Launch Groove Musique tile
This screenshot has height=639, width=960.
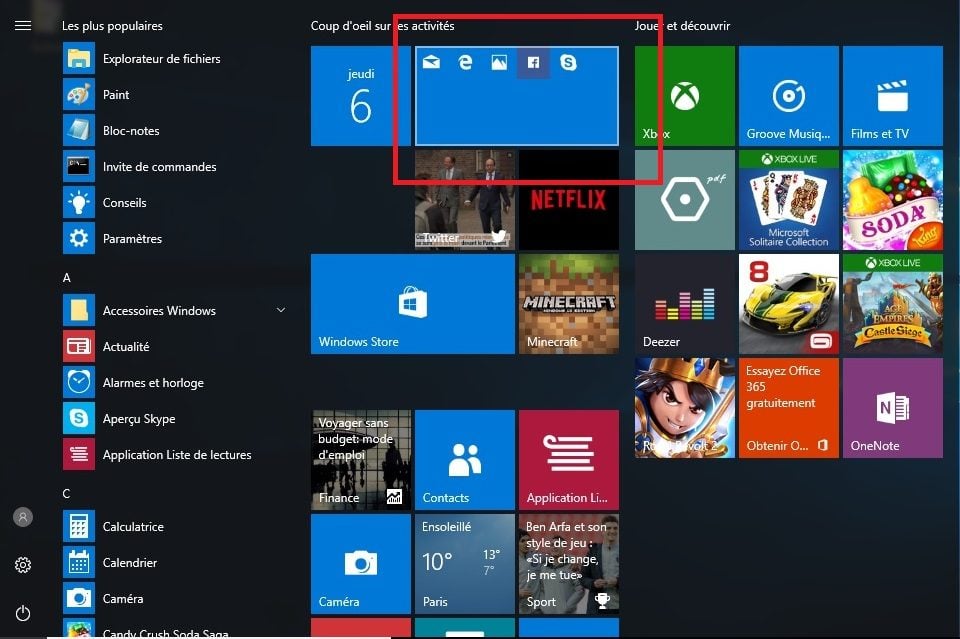pyautogui.click(x=789, y=96)
